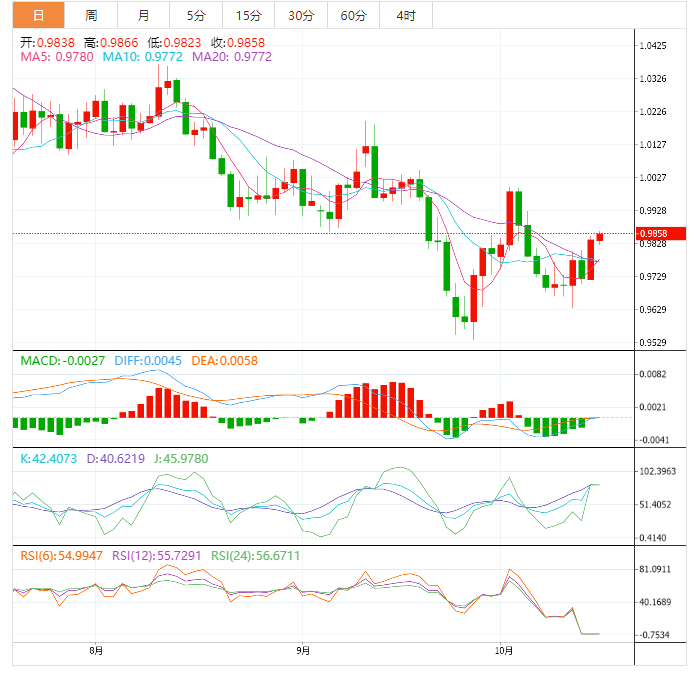The height and width of the screenshot is (674, 698).
Task: Click the MA5: 0.9780 indicator label
Action: 57,57
